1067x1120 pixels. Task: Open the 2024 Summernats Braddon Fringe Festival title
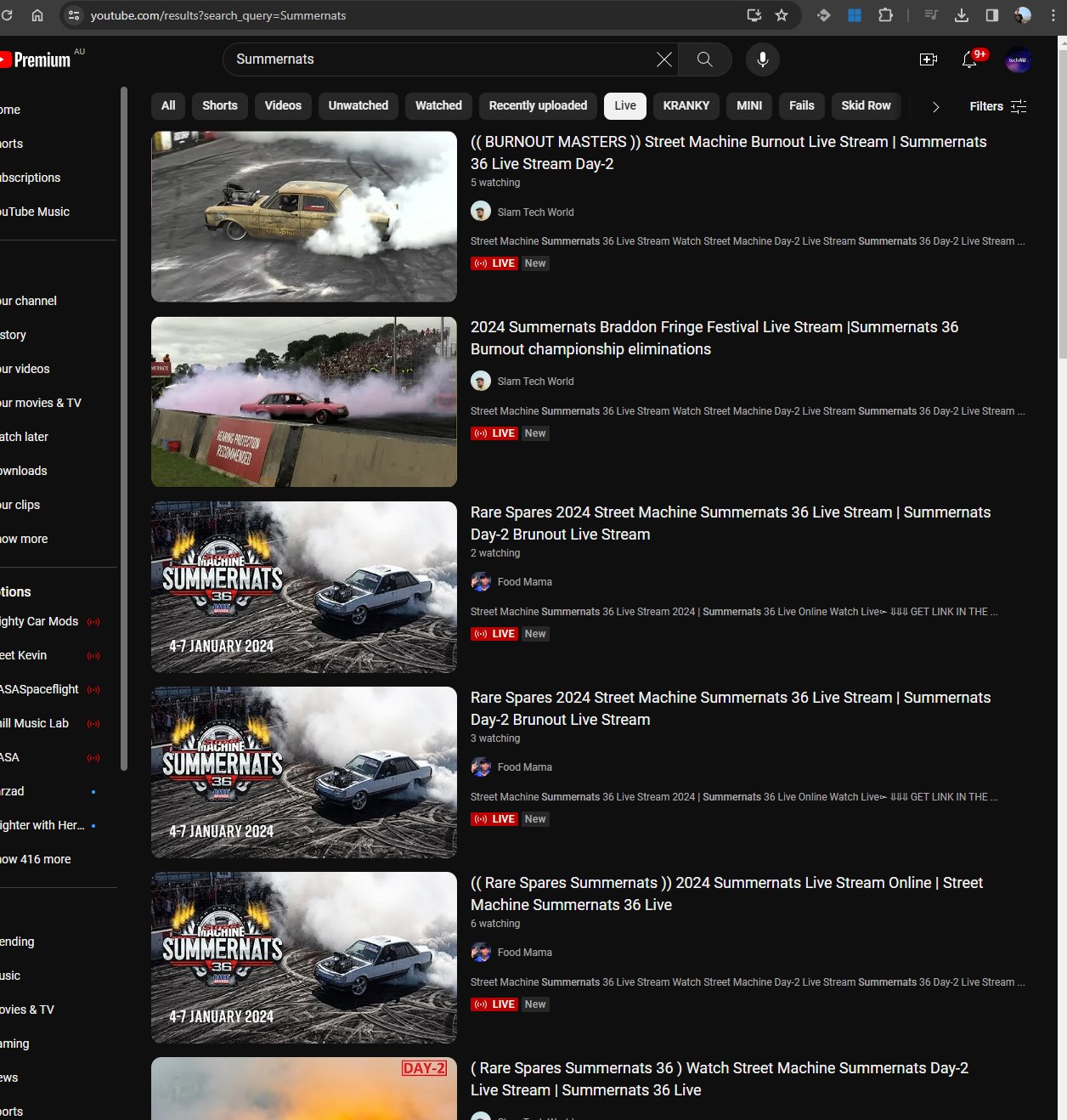pyautogui.click(x=714, y=338)
